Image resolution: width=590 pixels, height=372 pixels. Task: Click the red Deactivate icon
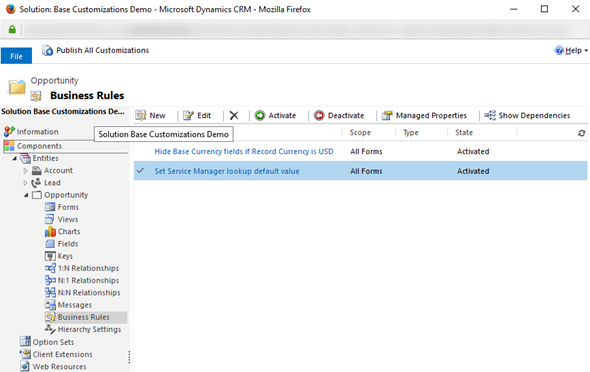(319, 115)
